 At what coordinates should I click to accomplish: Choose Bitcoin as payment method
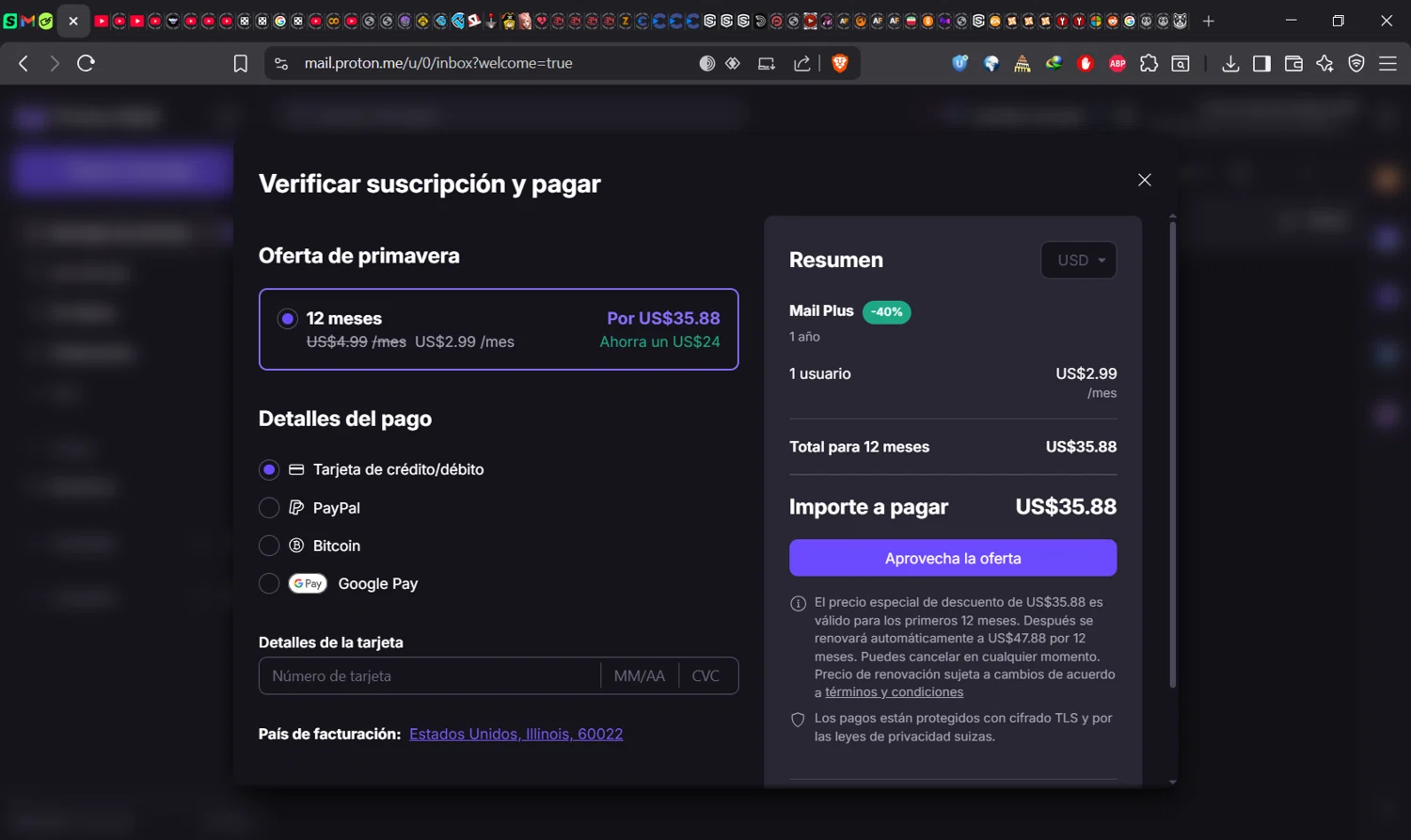pos(269,546)
